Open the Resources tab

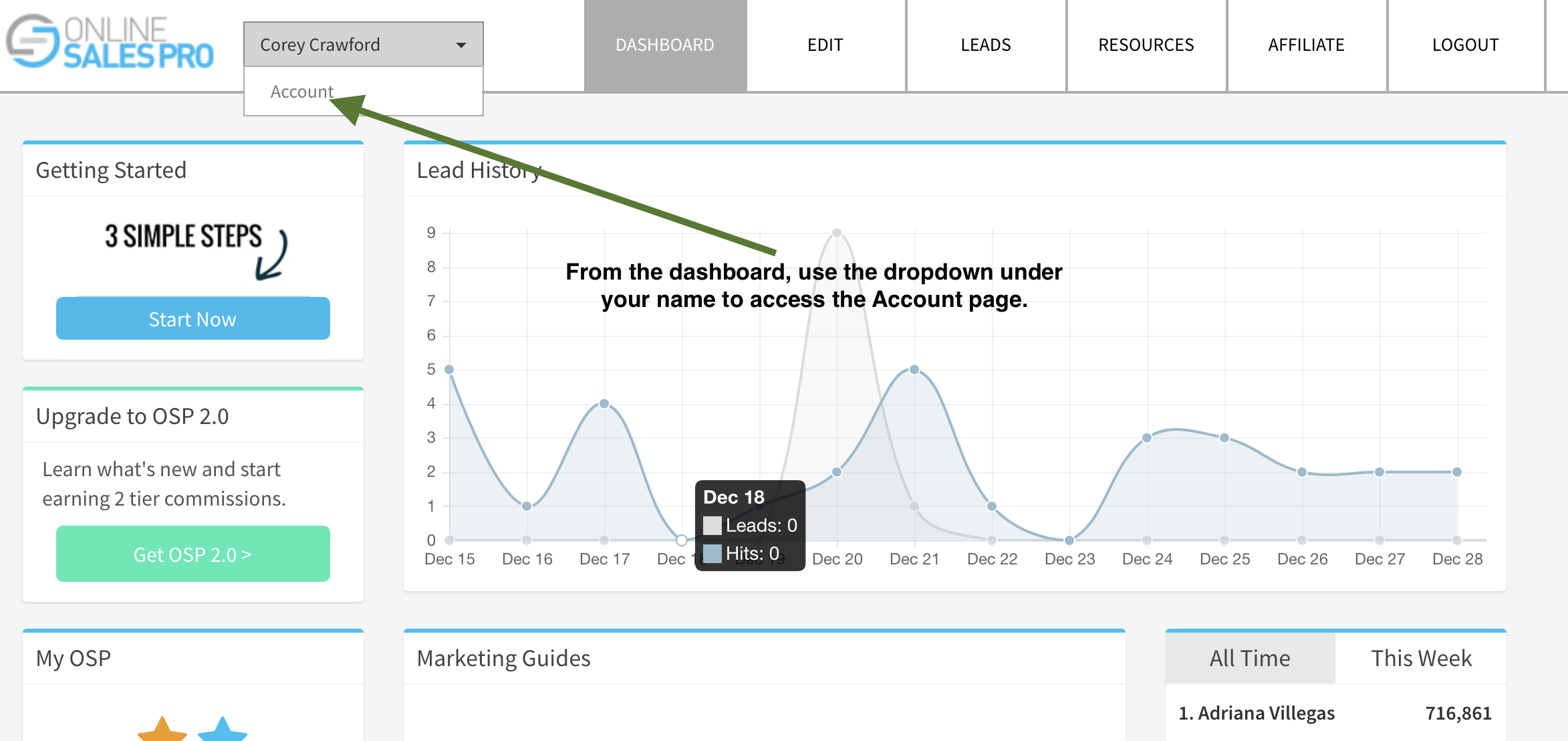tap(1146, 45)
